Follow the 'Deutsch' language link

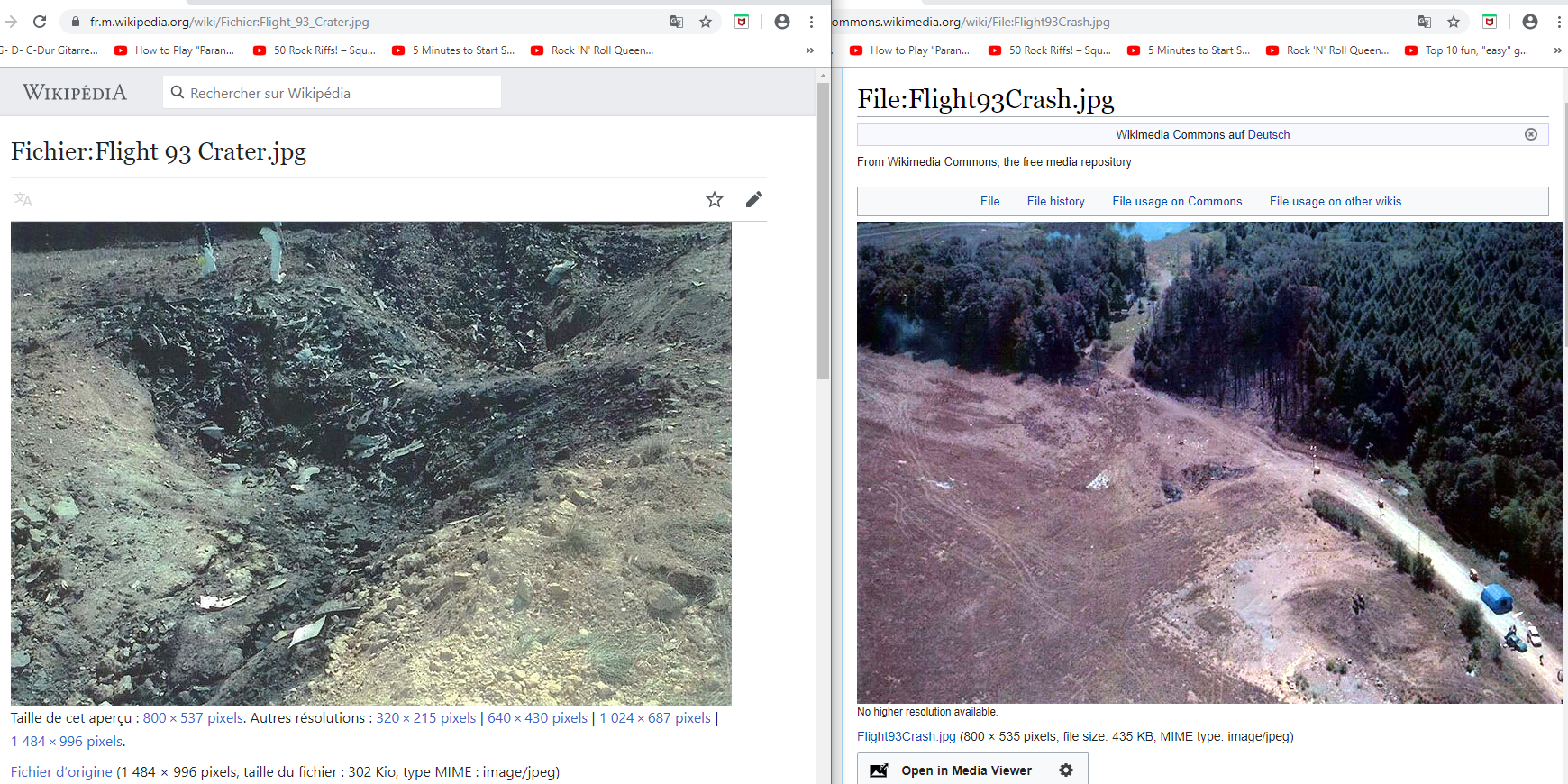coord(1269,134)
